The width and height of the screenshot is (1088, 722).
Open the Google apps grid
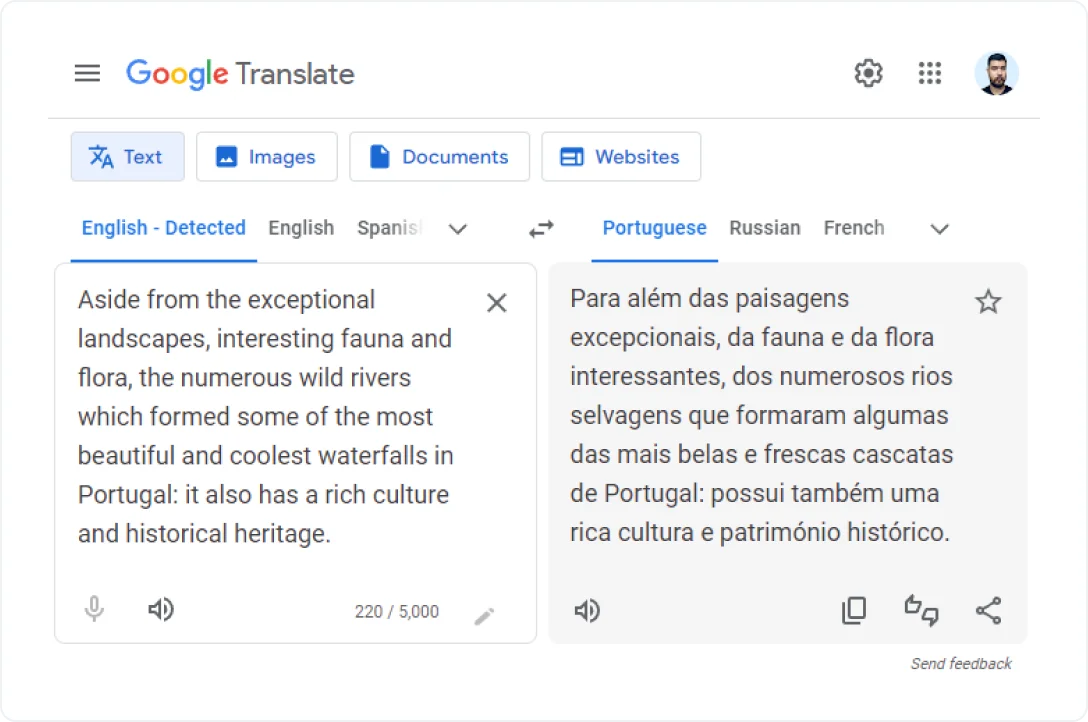pos(930,73)
